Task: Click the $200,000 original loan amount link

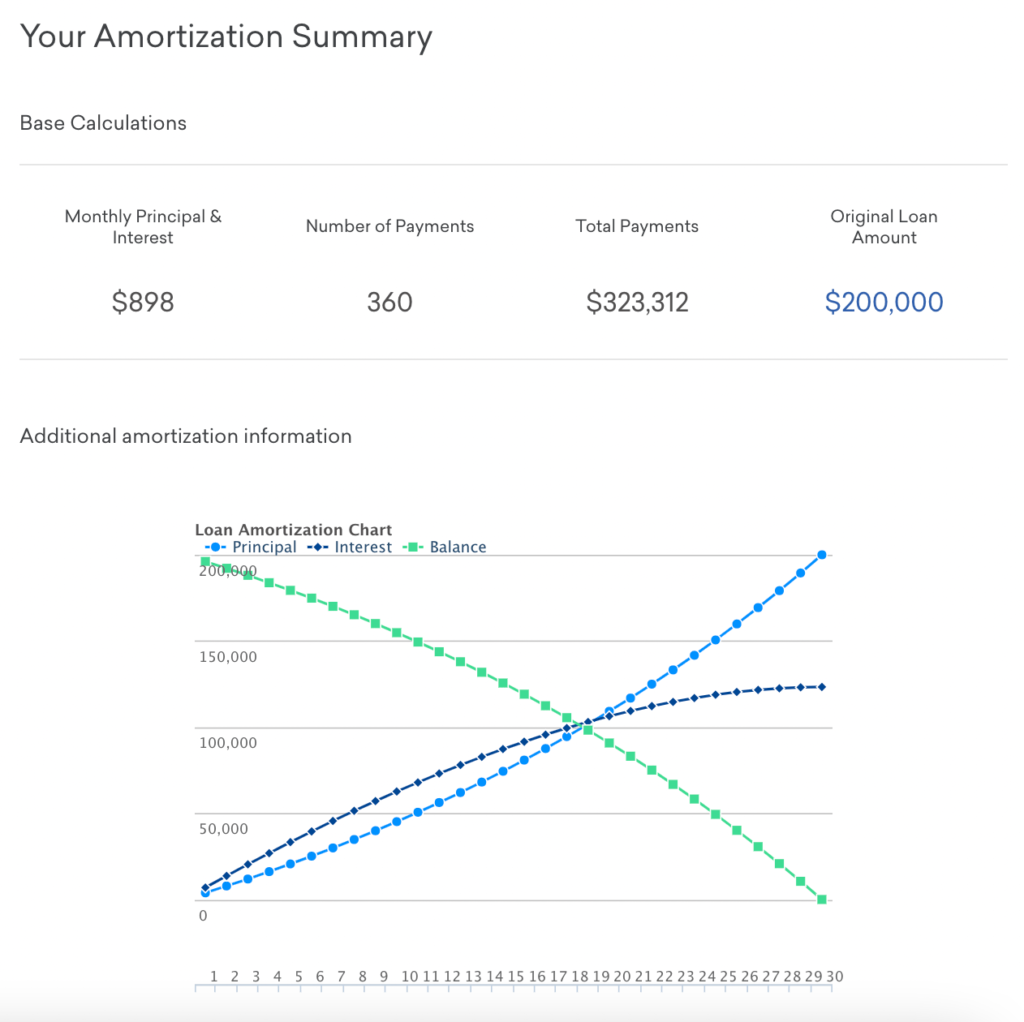Action: [x=884, y=302]
